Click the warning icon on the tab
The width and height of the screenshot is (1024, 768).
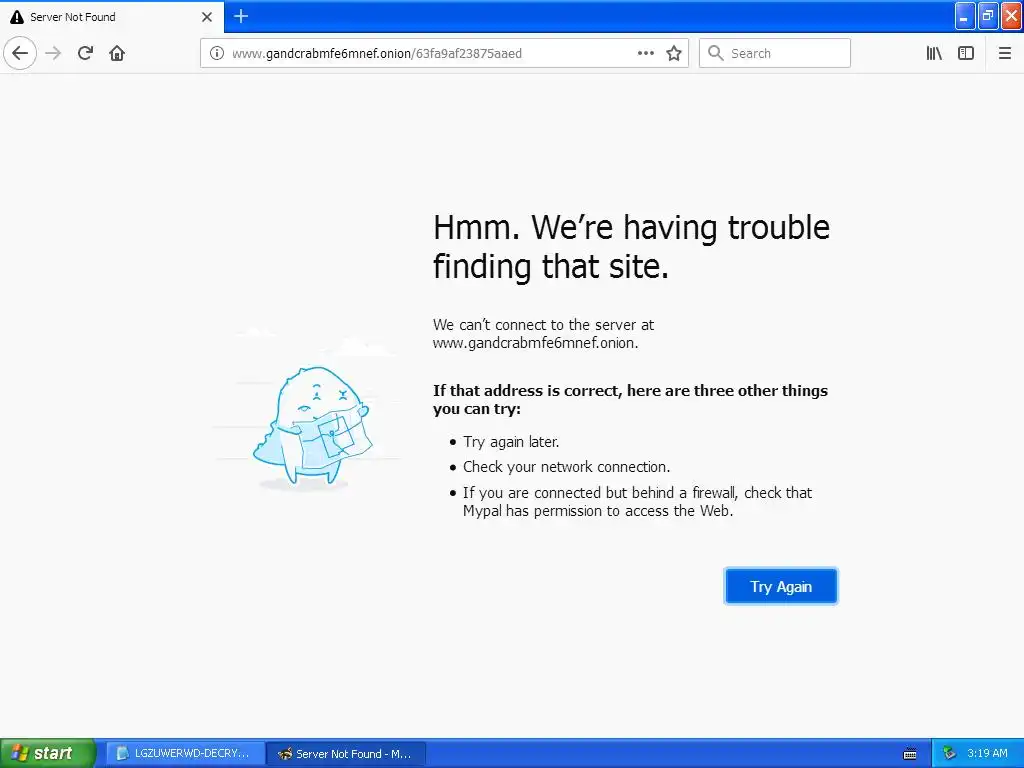[17, 17]
